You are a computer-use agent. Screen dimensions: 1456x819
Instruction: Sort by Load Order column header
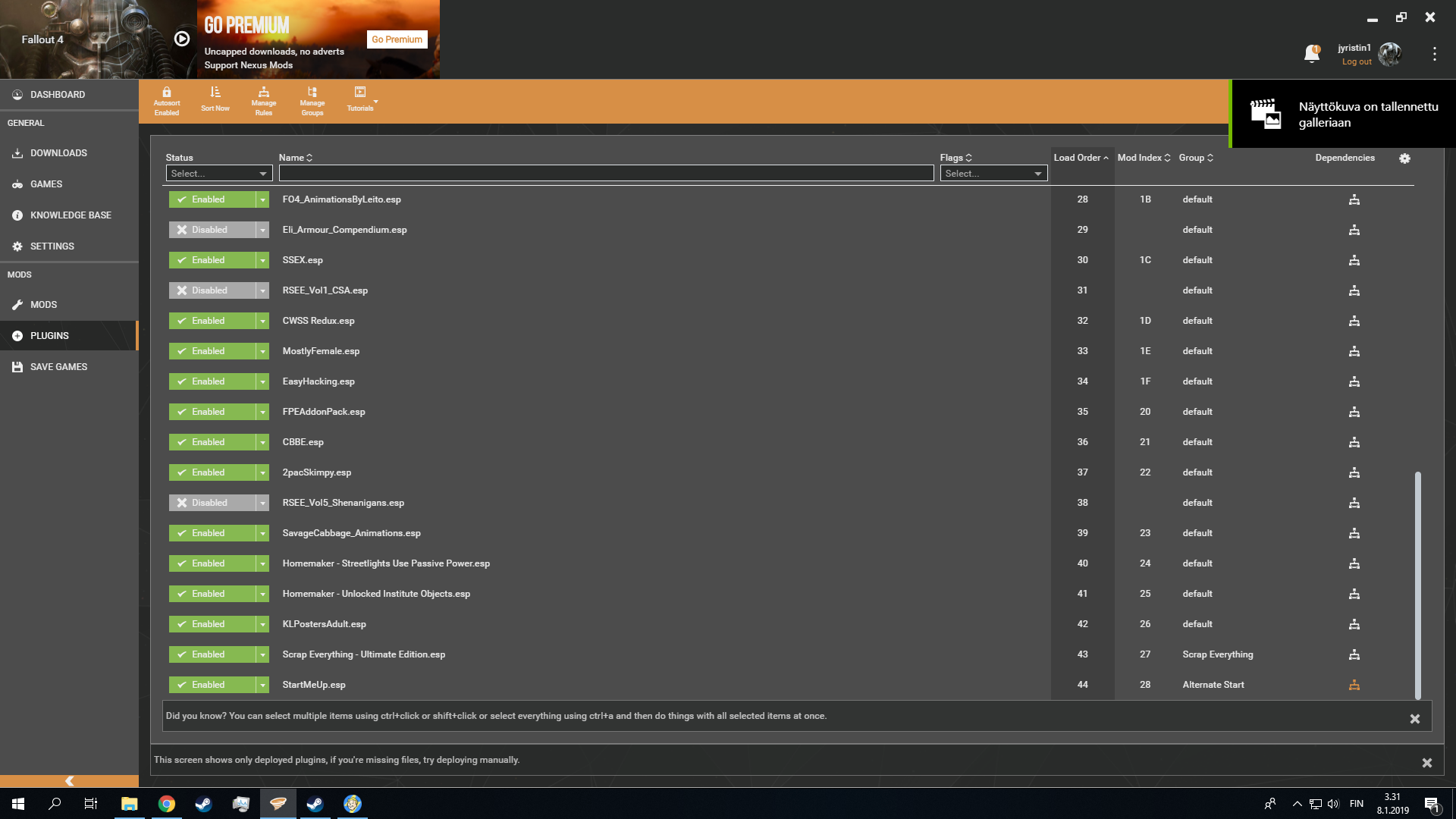(1081, 158)
